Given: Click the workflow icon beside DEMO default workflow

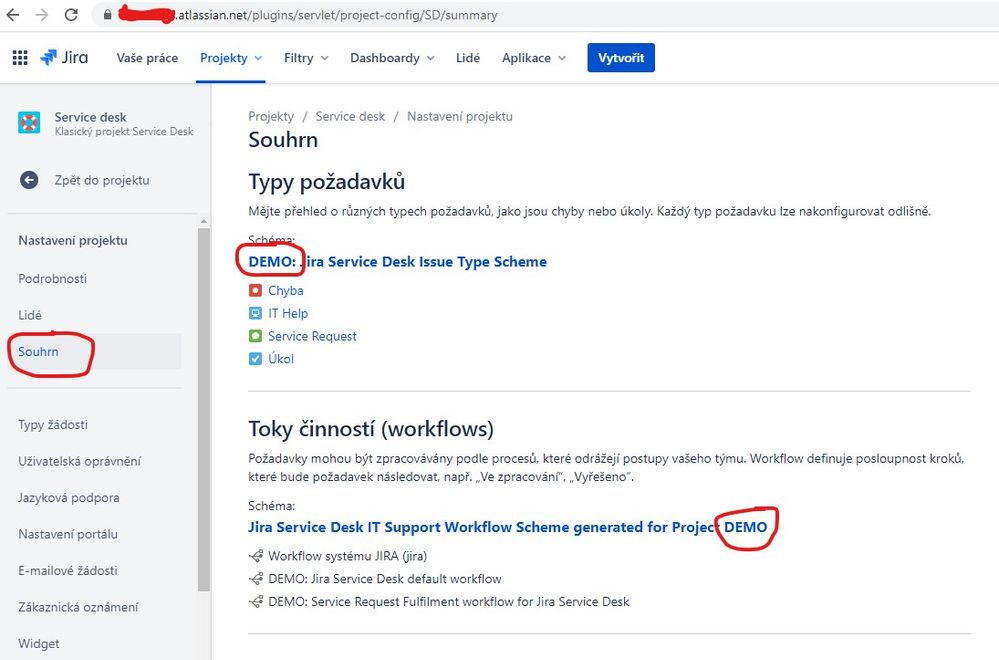Looking at the screenshot, I should click(258, 578).
